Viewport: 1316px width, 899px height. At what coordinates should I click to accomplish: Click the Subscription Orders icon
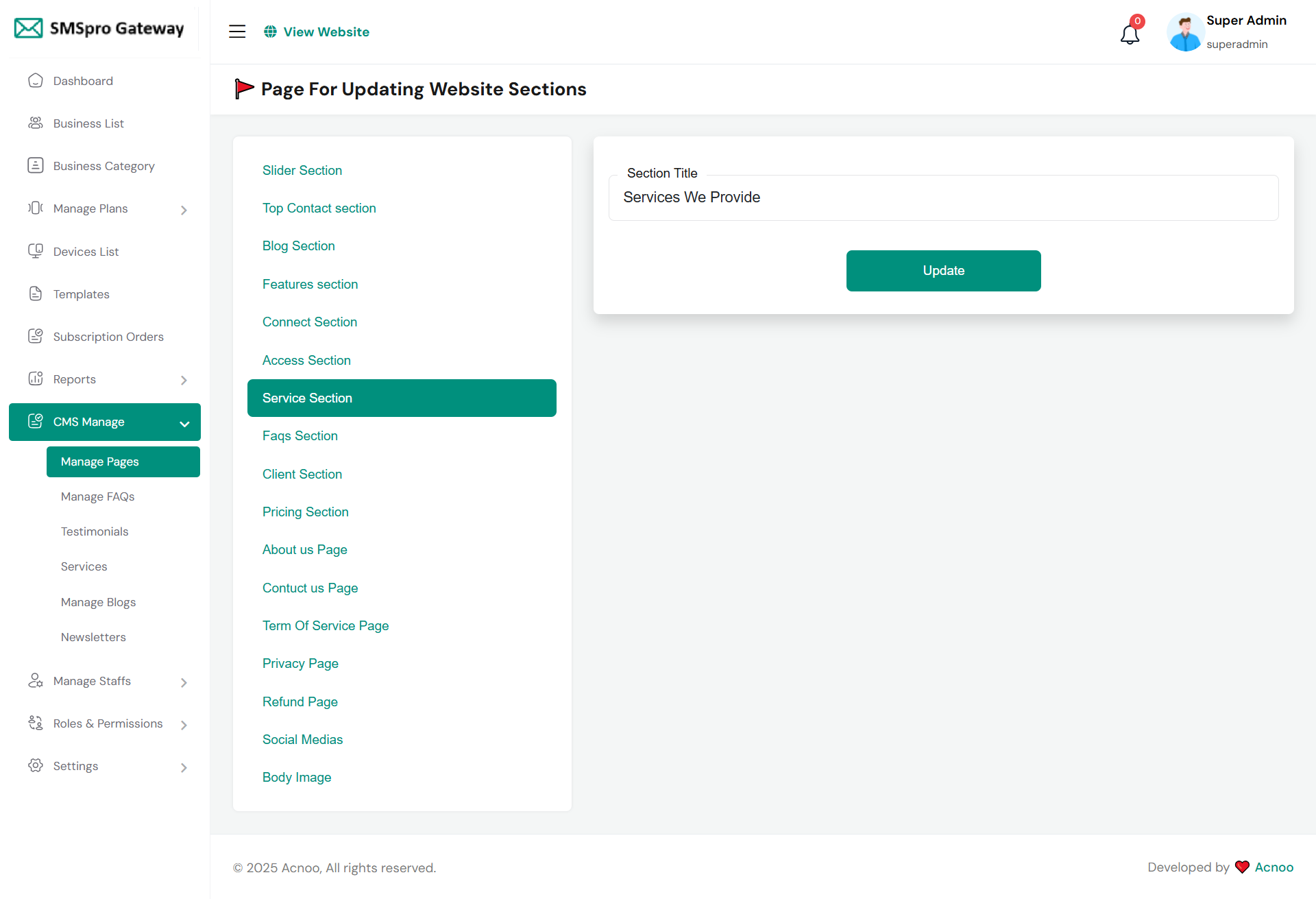36,337
